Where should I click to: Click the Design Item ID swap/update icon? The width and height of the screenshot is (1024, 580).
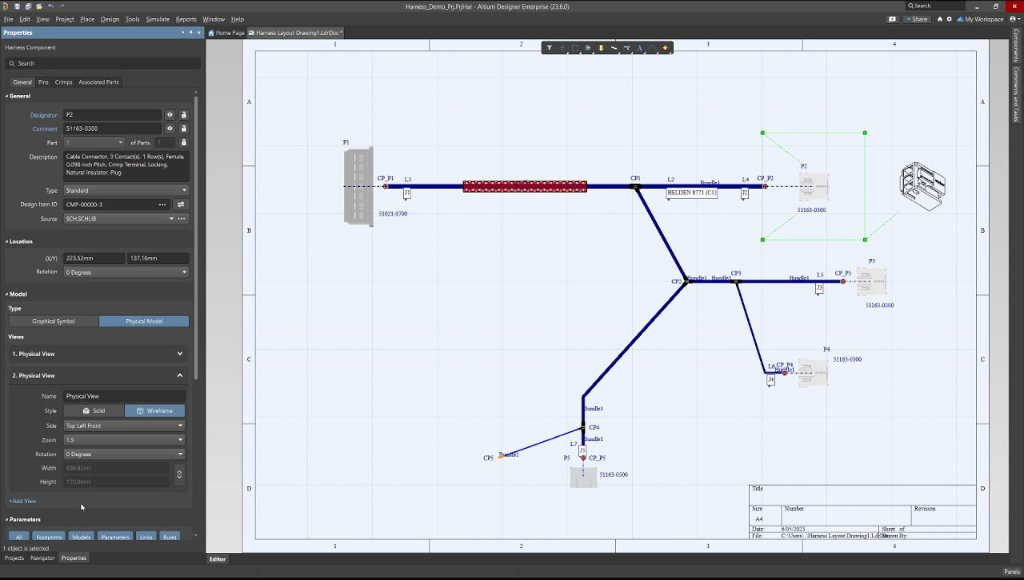pos(181,204)
